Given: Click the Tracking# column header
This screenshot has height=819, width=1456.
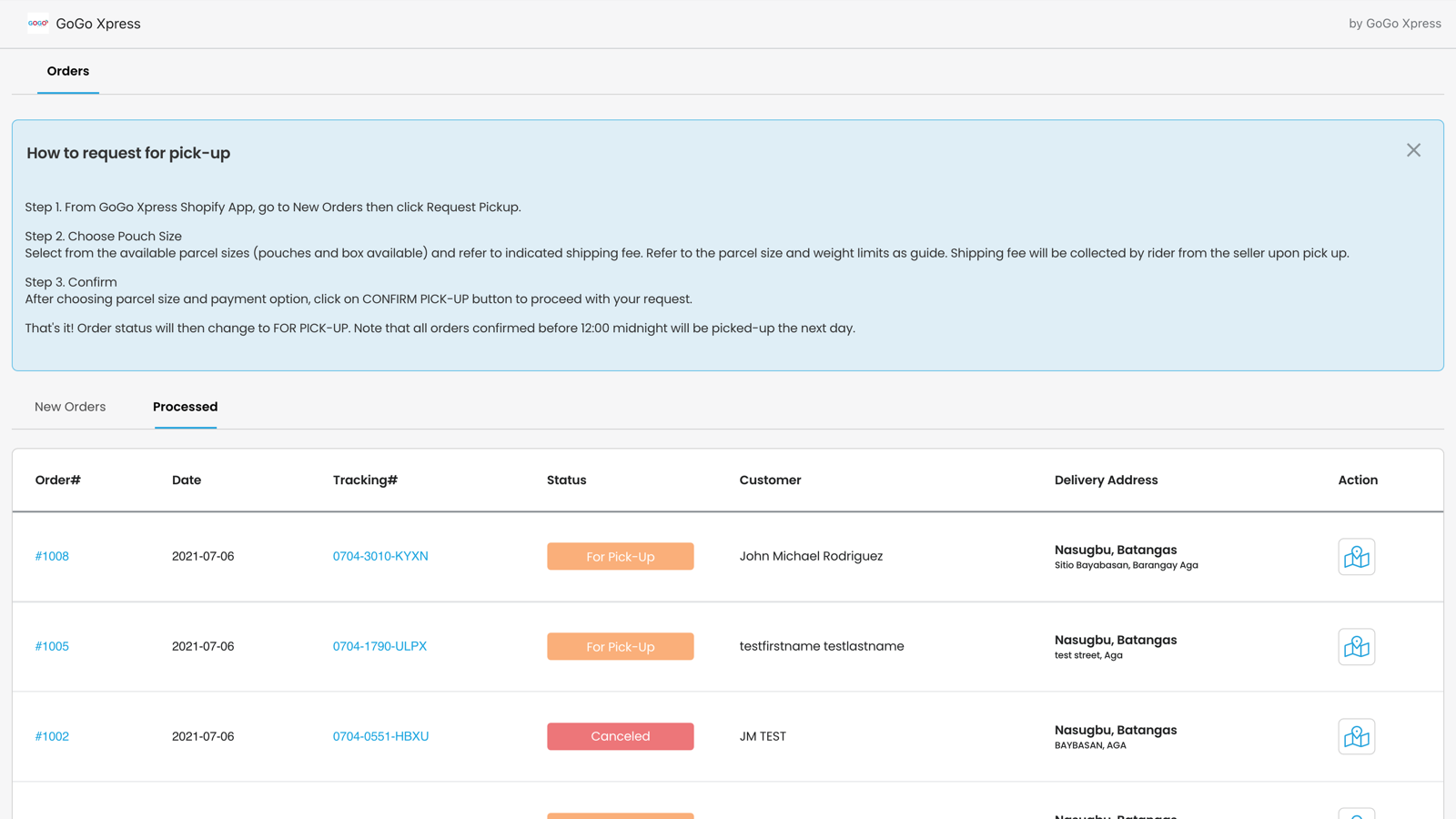Looking at the screenshot, I should pos(365,480).
